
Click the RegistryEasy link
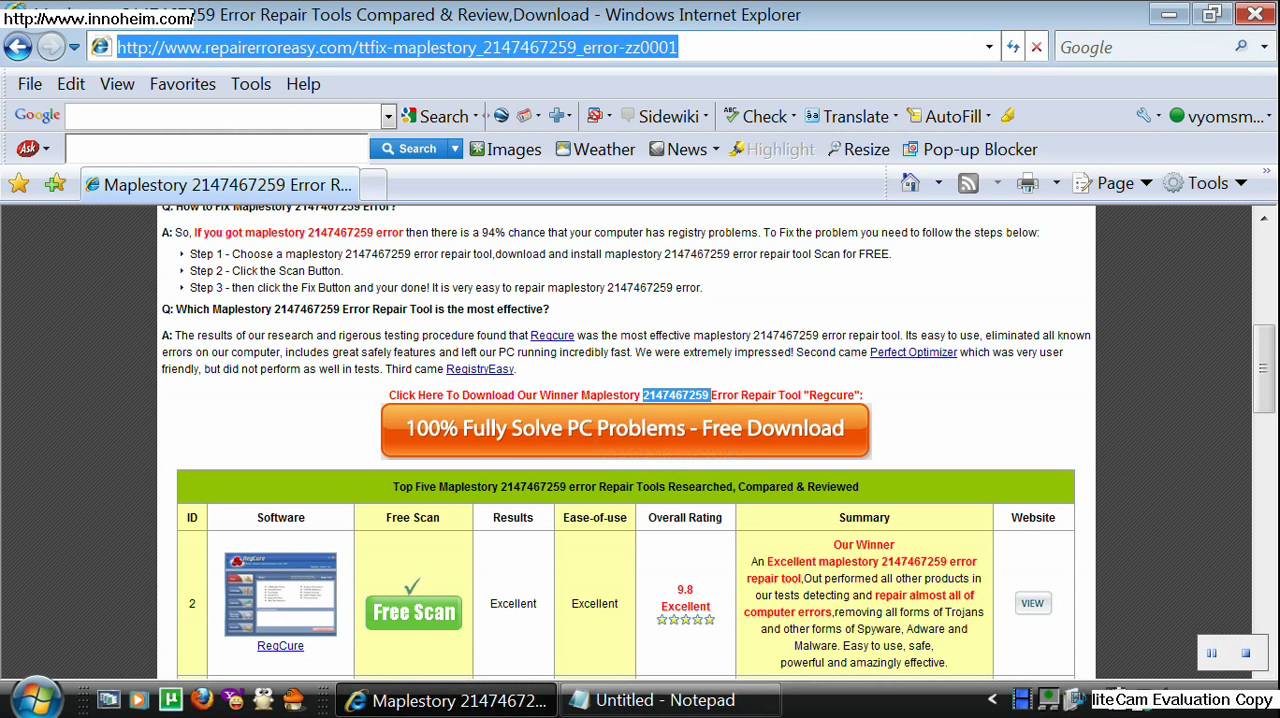pos(480,370)
